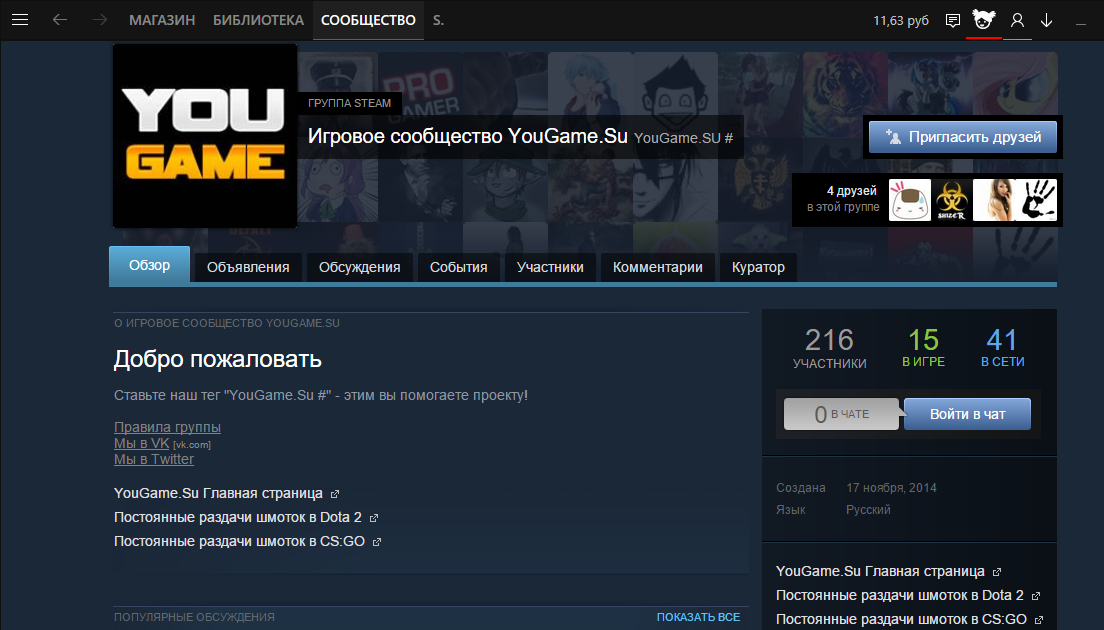Open the first friend avatar with cartoon face

click(x=910, y=200)
